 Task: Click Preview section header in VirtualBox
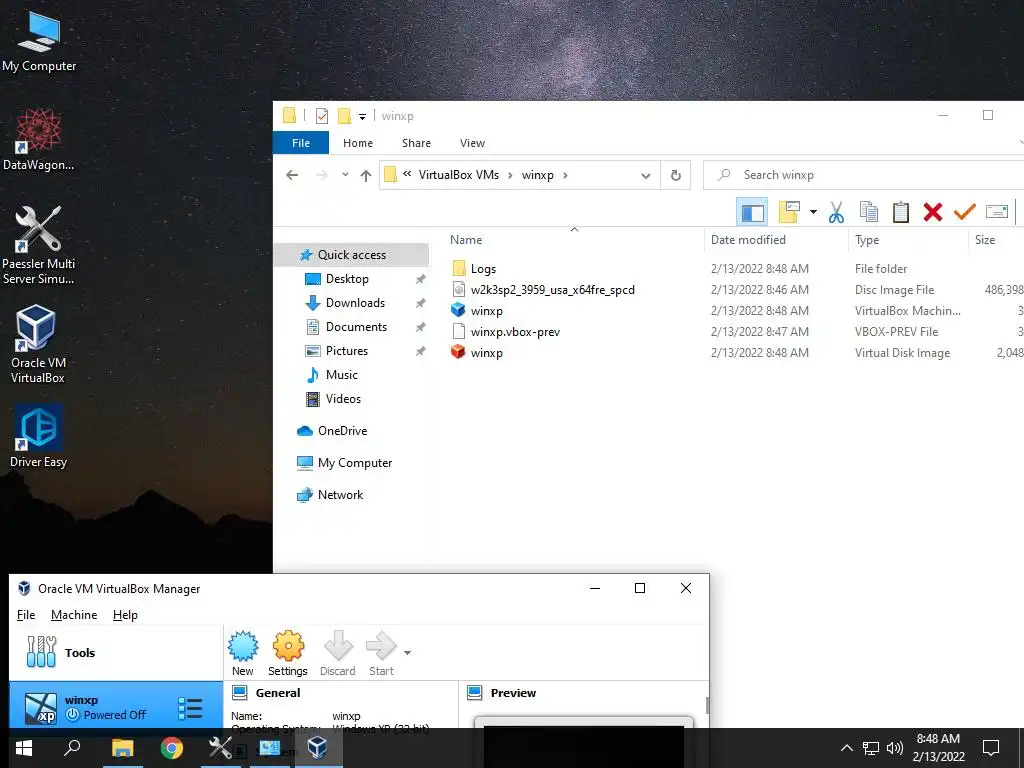tap(513, 693)
